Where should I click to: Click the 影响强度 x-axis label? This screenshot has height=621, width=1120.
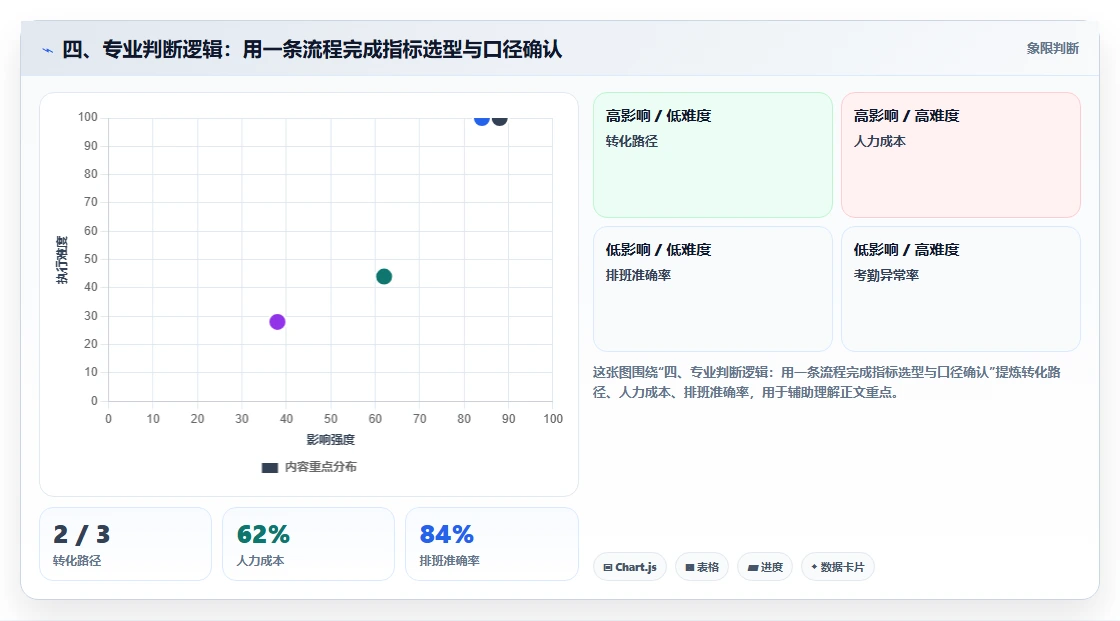(x=331, y=439)
